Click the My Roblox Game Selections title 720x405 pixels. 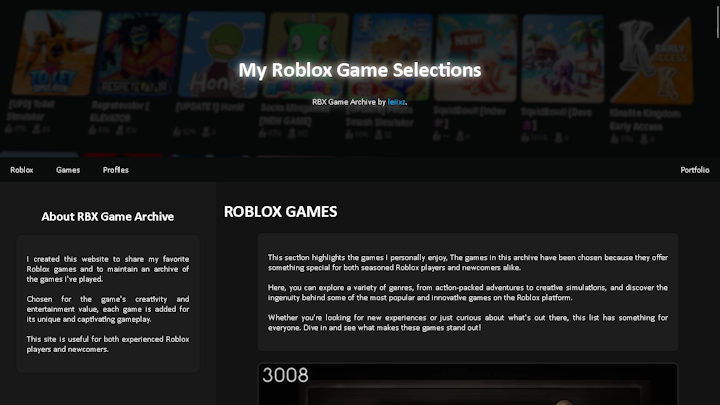tap(360, 70)
